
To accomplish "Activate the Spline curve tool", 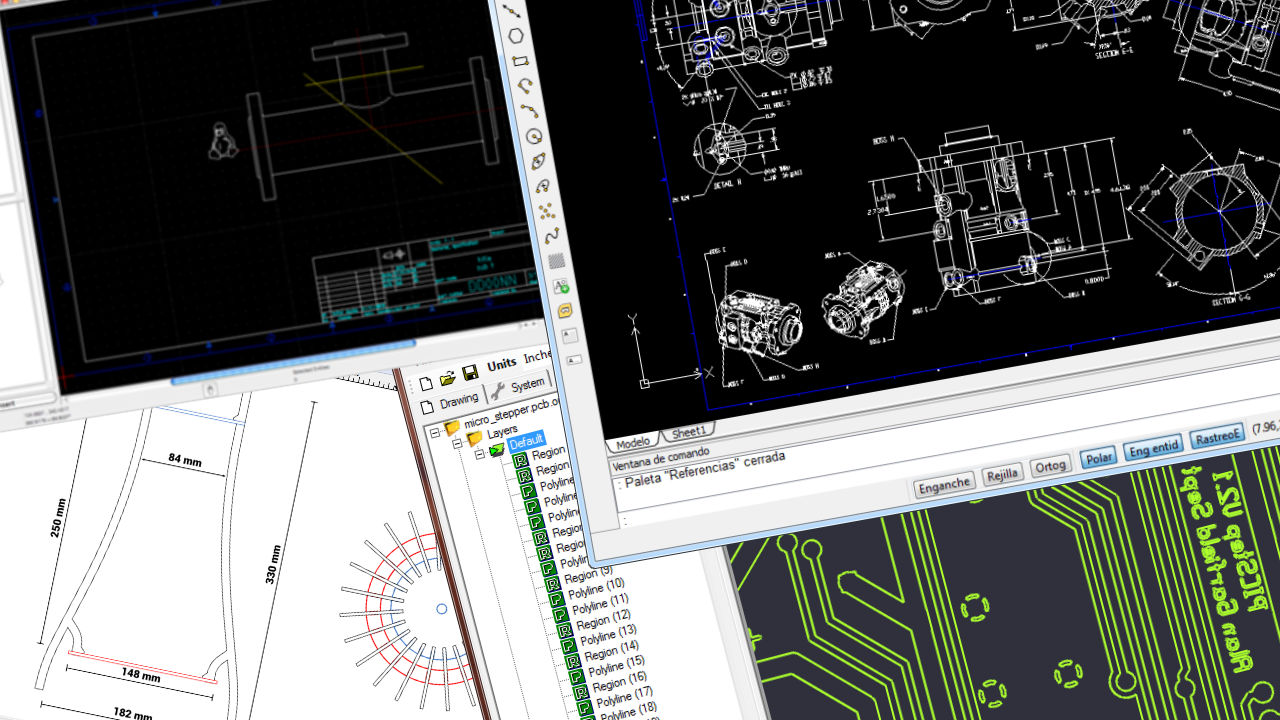I will point(550,236).
